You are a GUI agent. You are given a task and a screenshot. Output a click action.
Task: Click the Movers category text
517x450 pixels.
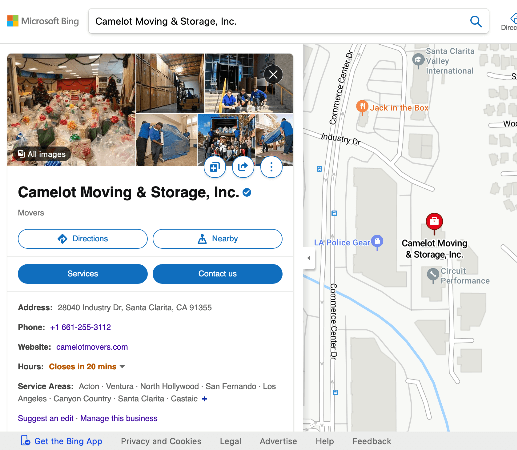tap(31, 213)
